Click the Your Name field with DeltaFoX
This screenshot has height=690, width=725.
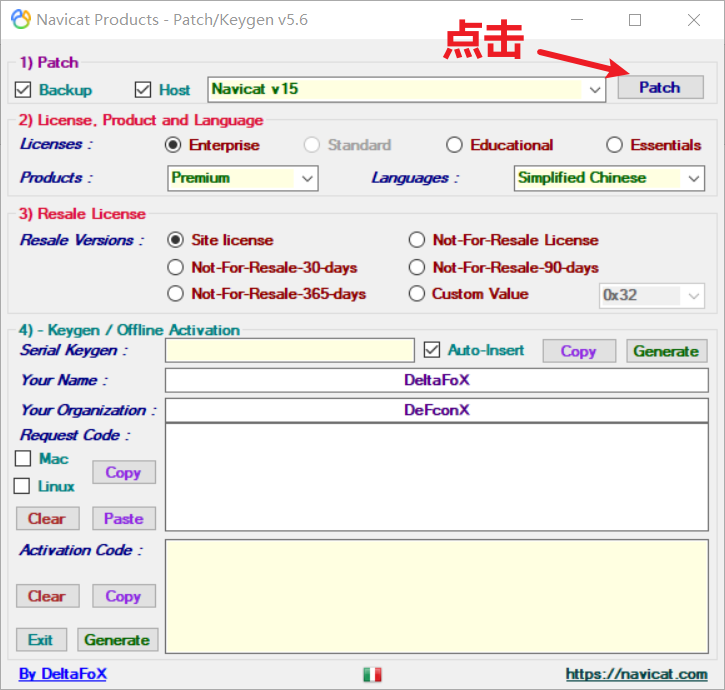coord(436,380)
